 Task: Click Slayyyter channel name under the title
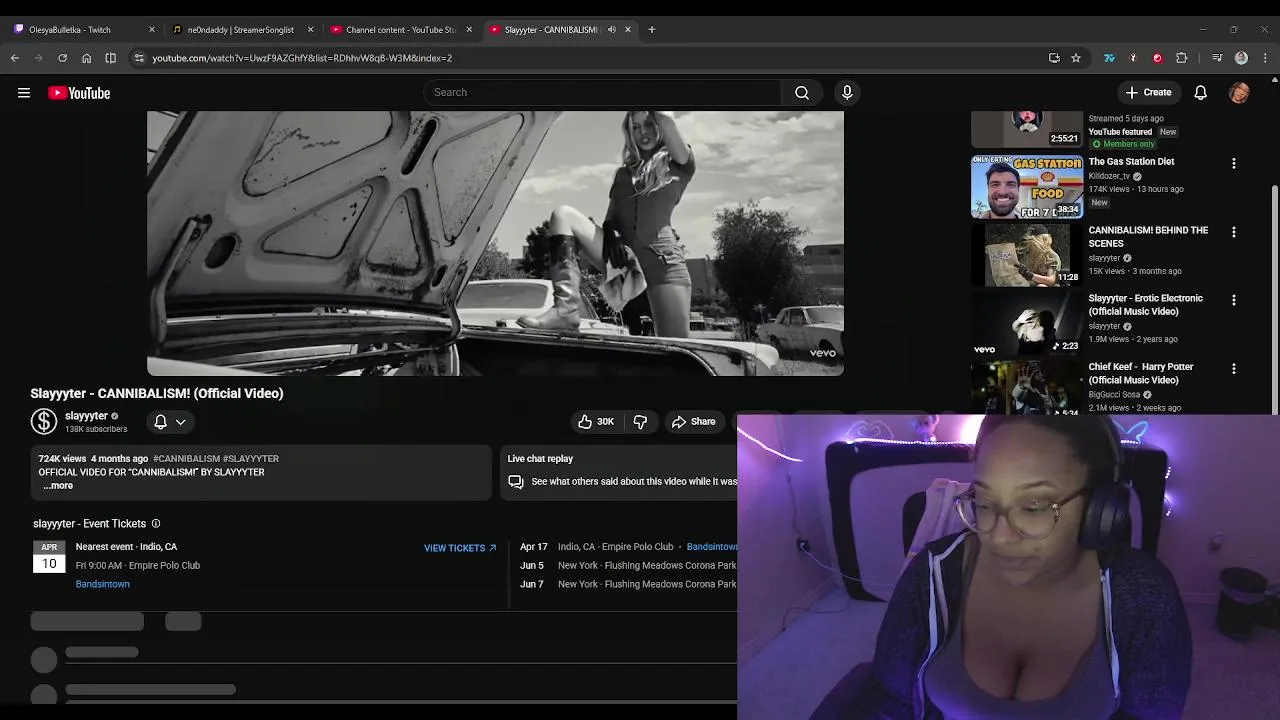(x=86, y=416)
